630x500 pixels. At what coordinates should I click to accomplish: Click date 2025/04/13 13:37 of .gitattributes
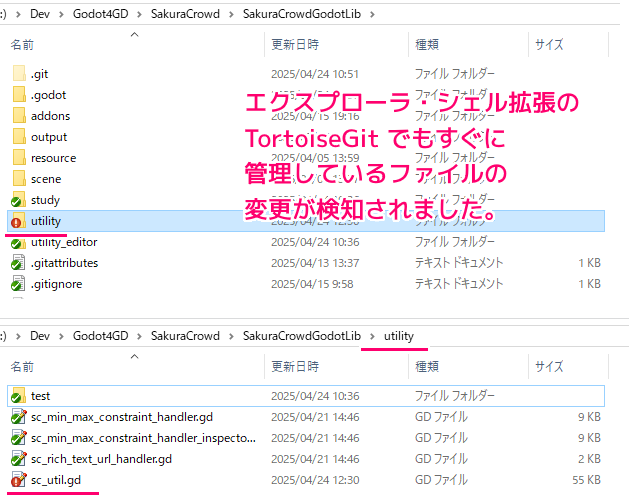(x=315, y=263)
